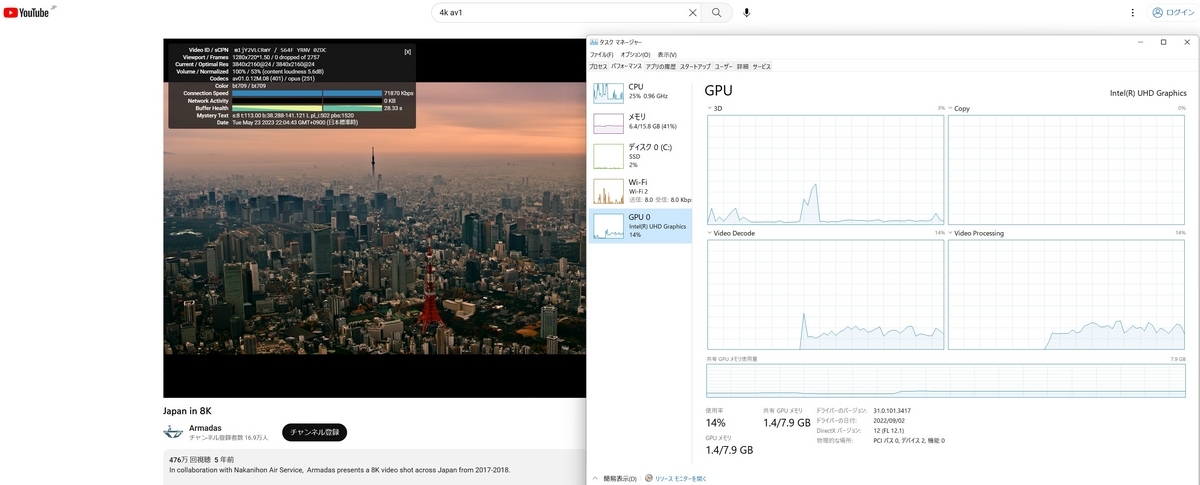Screen dimensions: 1200x485
Task: Open リソース モニターを開く link
Action: click(681, 478)
